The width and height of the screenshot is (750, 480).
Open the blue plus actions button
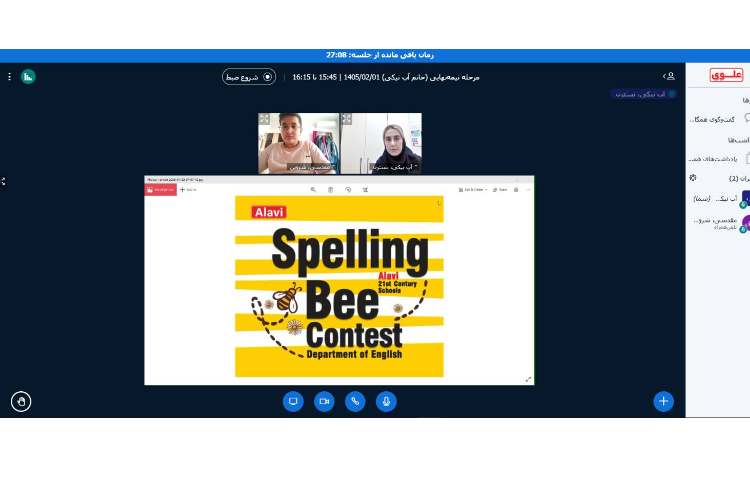click(663, 401)
